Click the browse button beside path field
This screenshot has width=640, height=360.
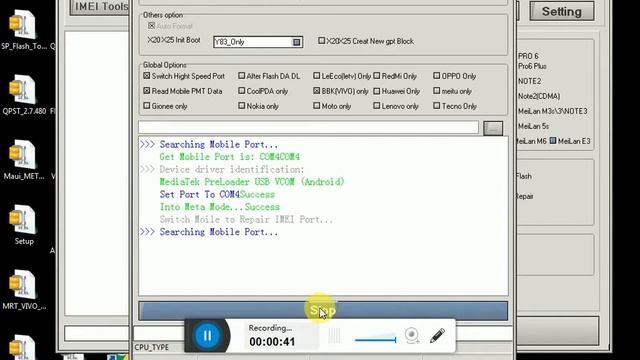pos(493,128)
